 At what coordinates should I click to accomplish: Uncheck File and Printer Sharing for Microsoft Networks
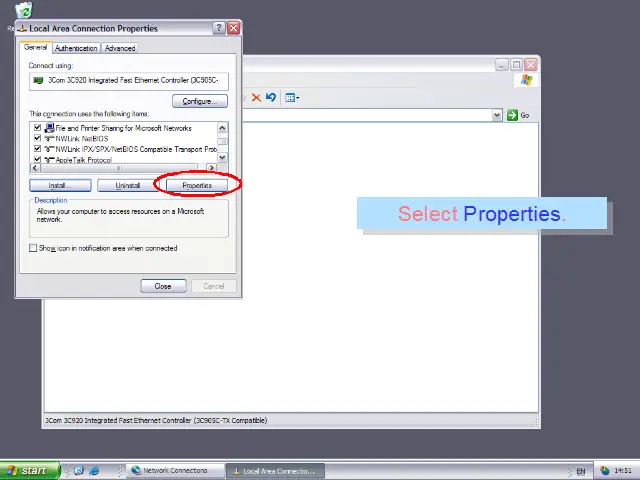point(38,128)
